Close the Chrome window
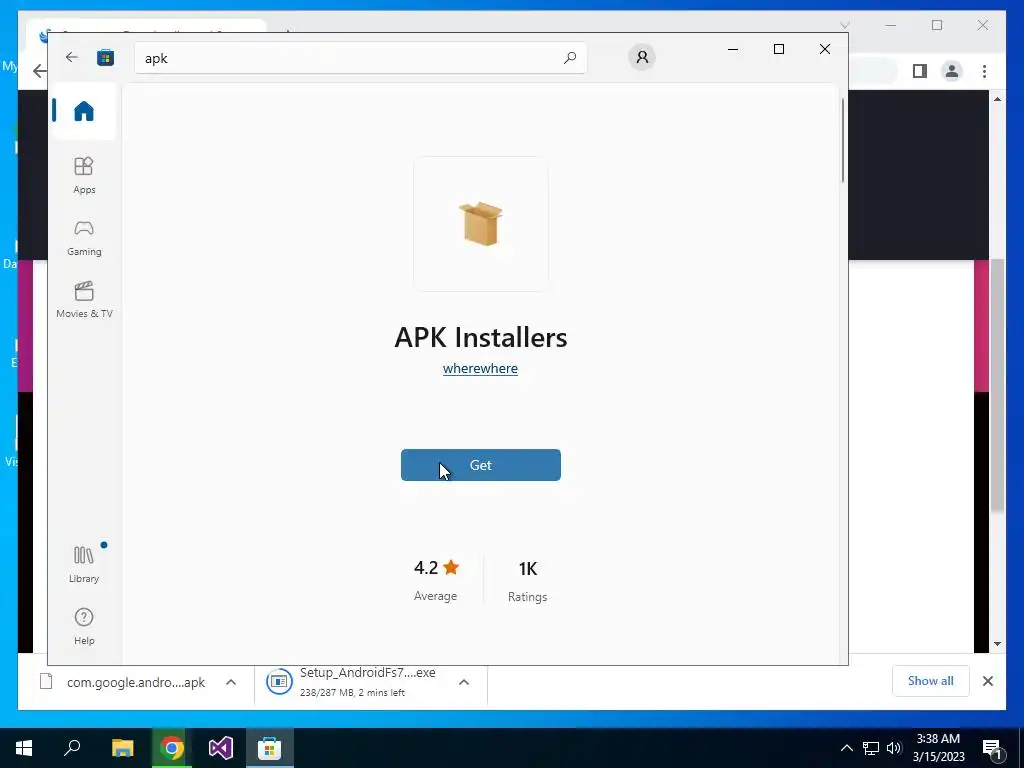 (983, 25)
